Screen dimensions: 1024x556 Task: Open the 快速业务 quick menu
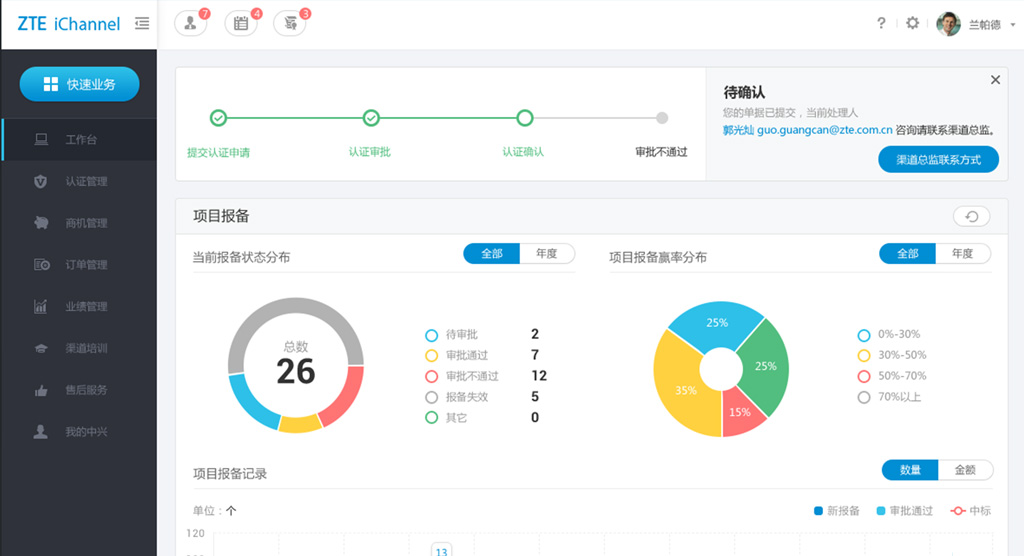[79, 85]
